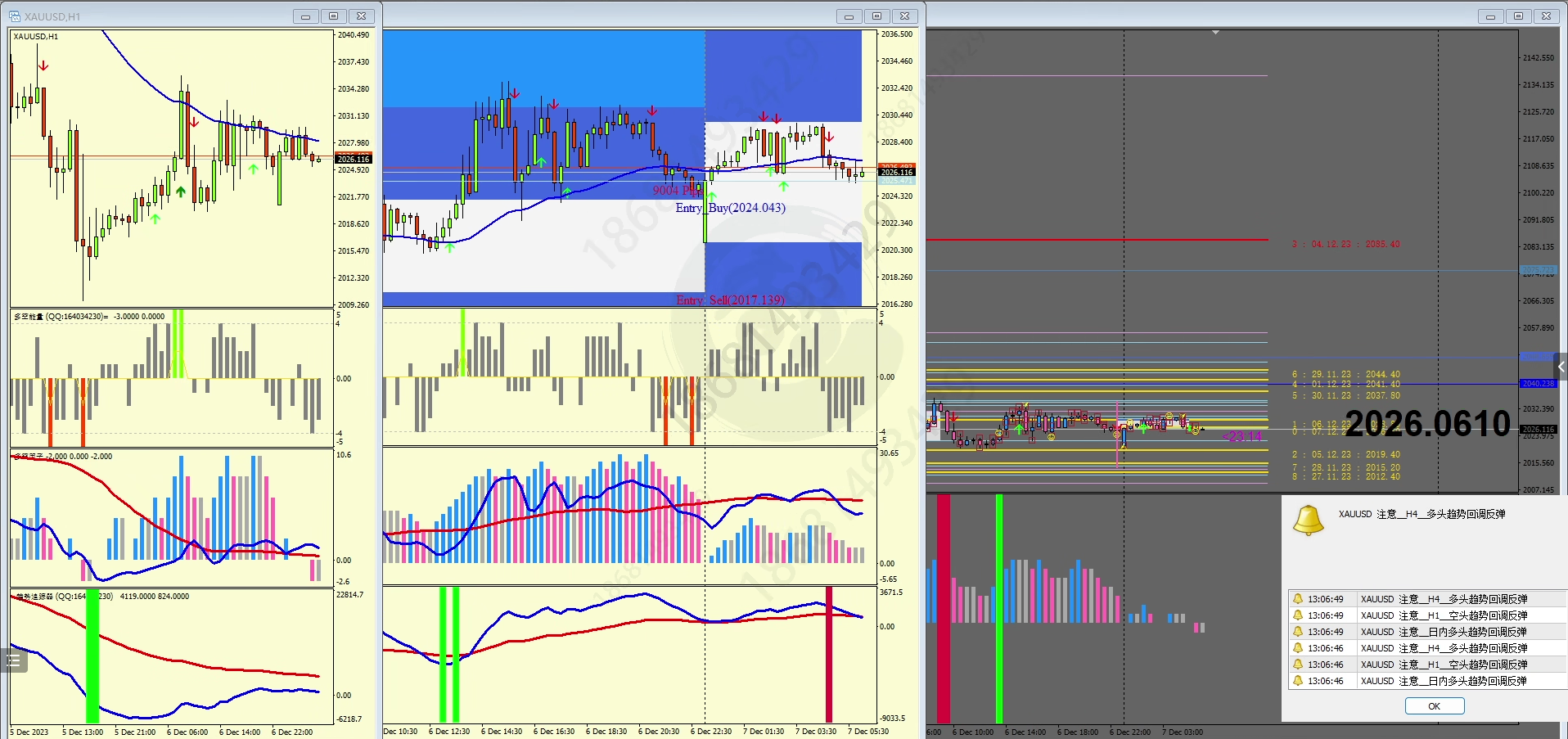This screenshot has width=1568, height=739.
Task: Select the 13:06:46 H4 多头趋势回调反弹 alert row
Action: [x=1427, y=648]
